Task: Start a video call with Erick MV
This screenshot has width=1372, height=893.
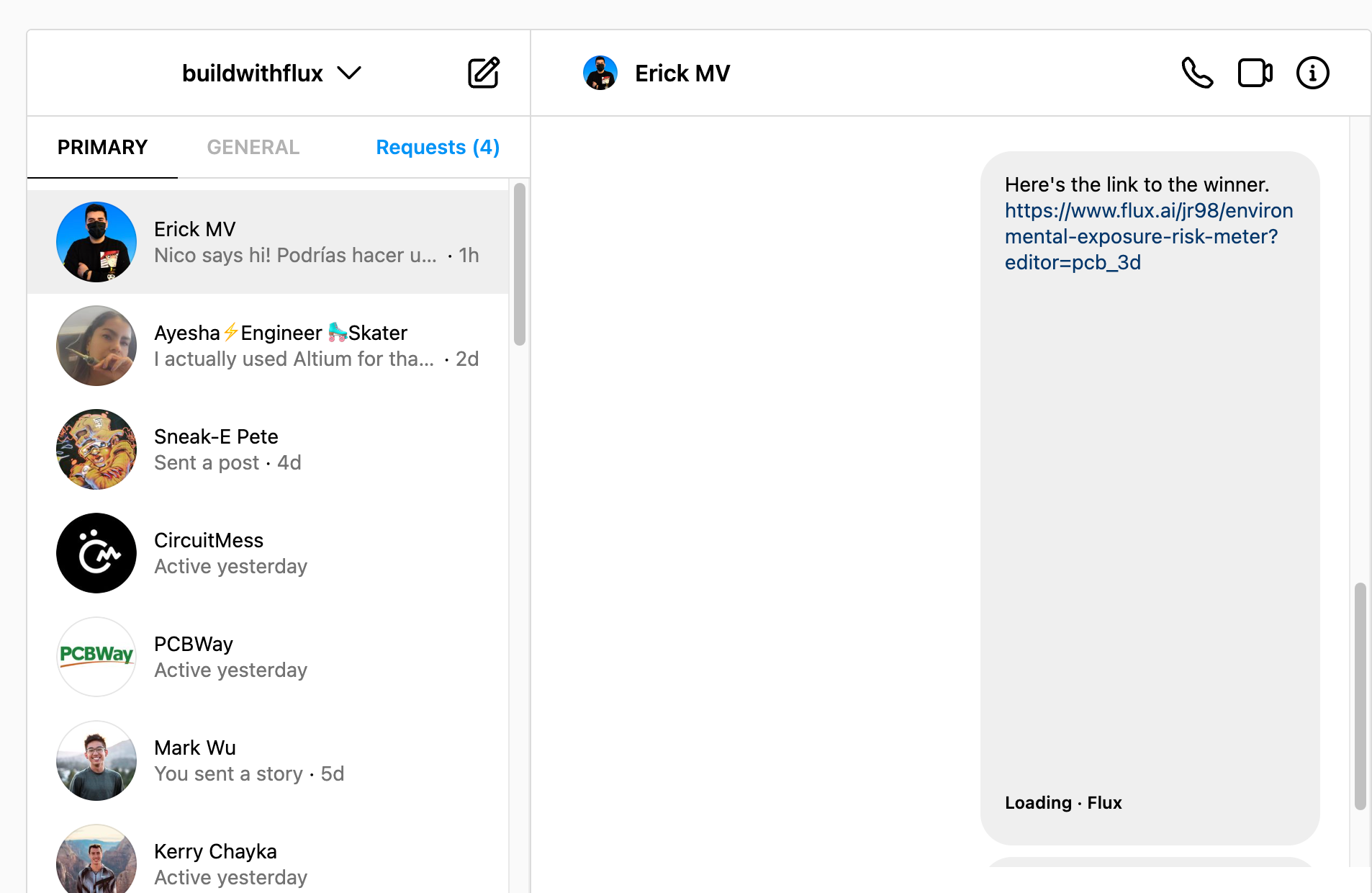Action: 1255,73
